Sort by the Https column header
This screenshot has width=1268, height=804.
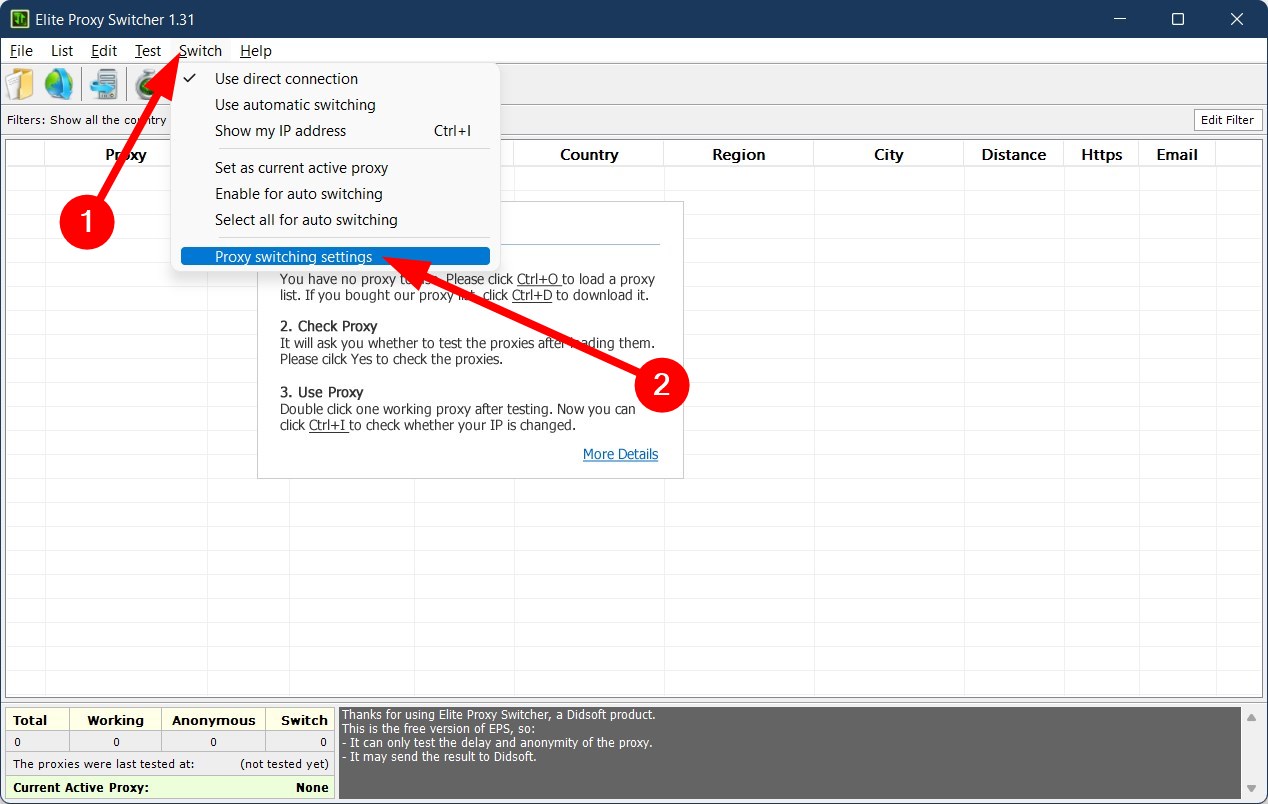click(1102, 155)
